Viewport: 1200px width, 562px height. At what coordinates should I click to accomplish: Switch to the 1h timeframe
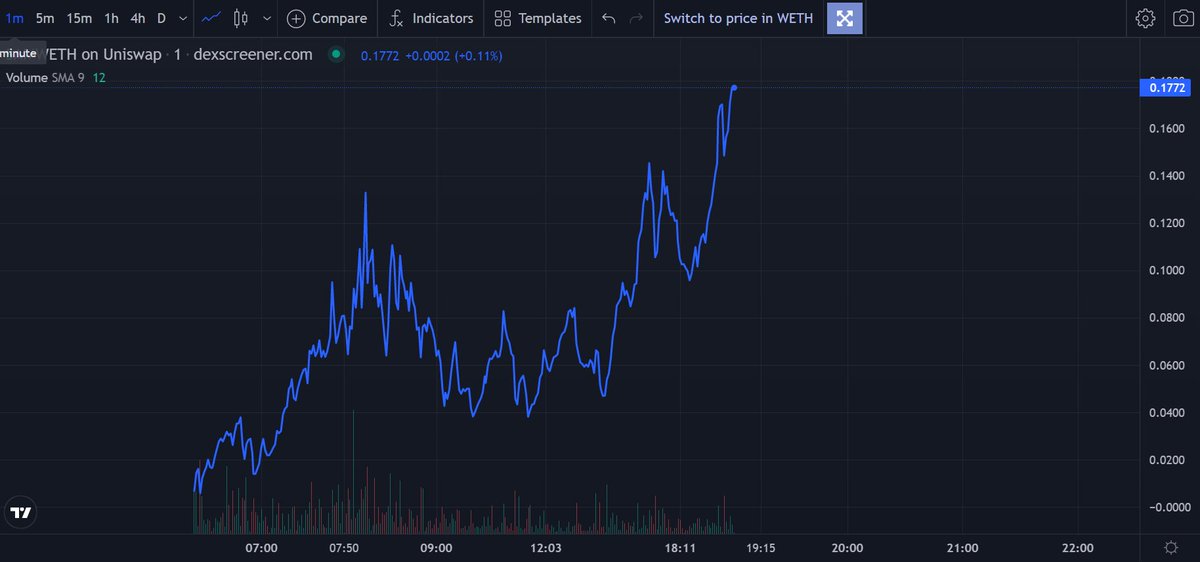coord(111,18)
